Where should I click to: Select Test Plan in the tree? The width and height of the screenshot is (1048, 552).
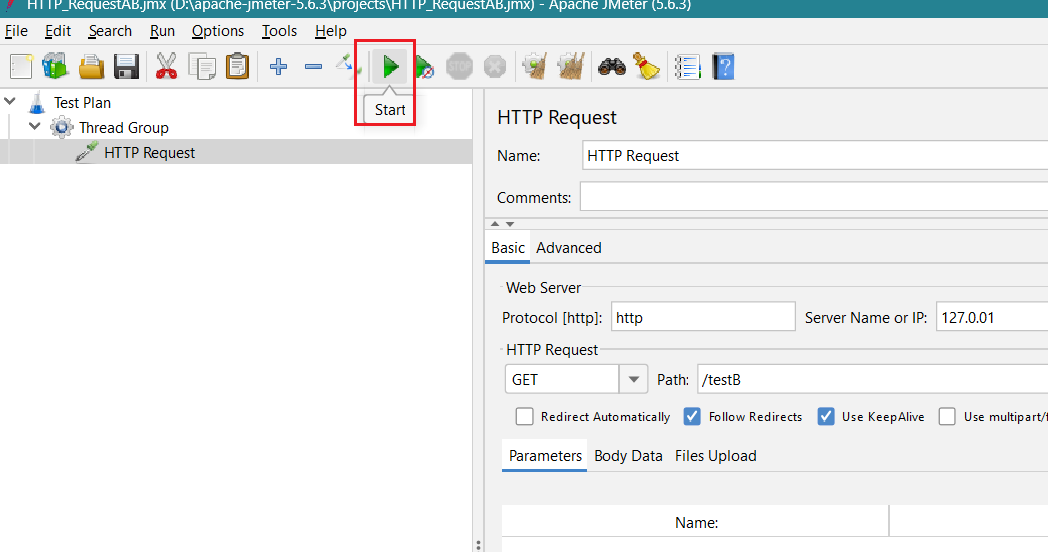[x=82, y=103]
